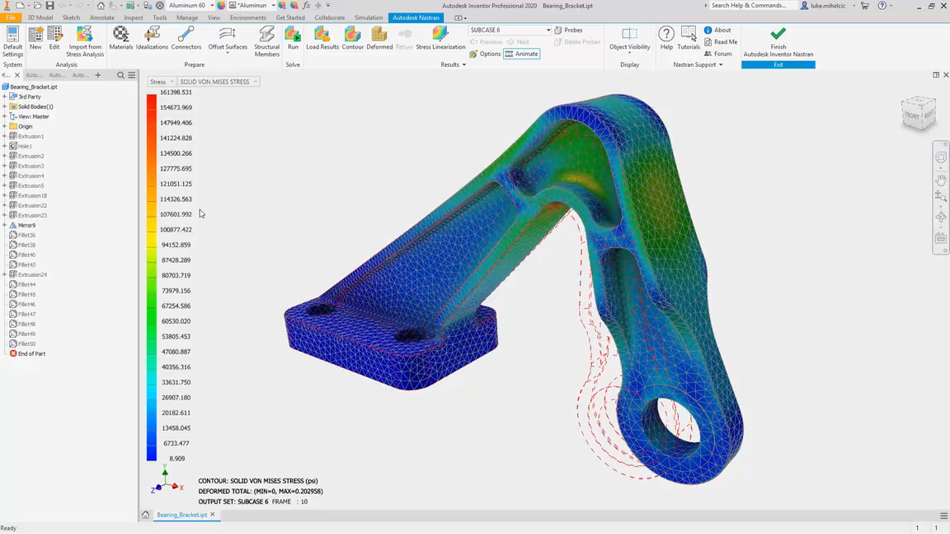Create a New analysis
Image resolution: width=950 pixels, height=534 pixels.
tap(36, 38)
